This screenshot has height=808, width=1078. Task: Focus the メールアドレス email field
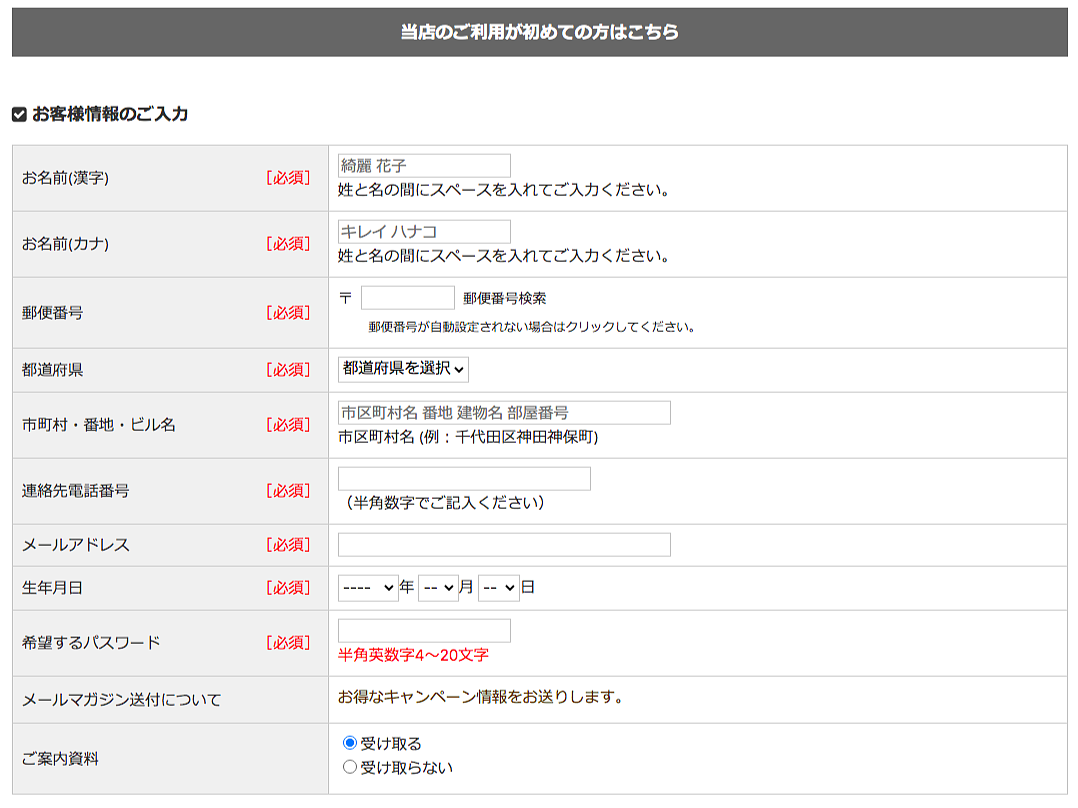tap(504, 545)
